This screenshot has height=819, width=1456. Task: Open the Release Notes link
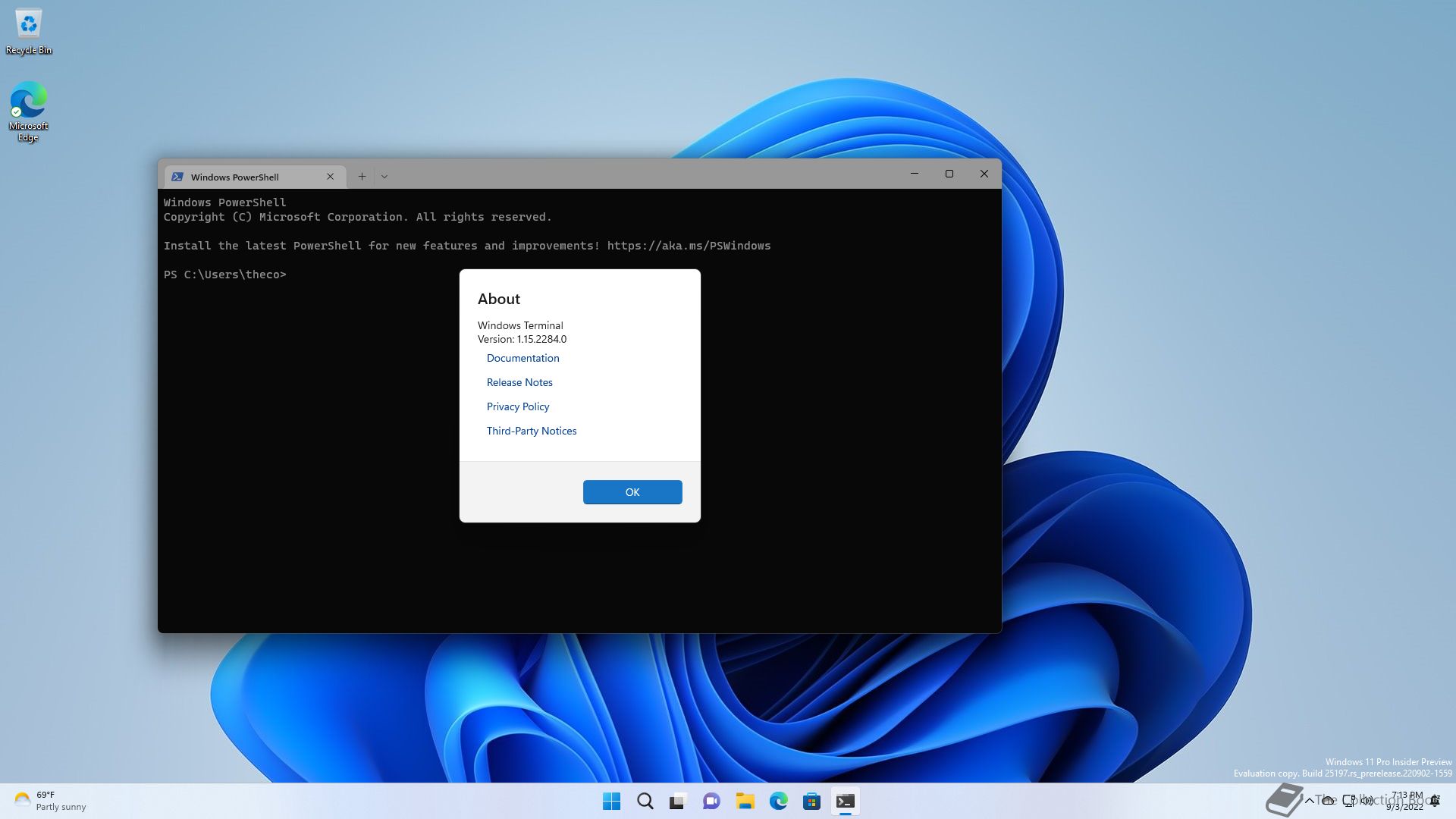(x=519, y=382)
